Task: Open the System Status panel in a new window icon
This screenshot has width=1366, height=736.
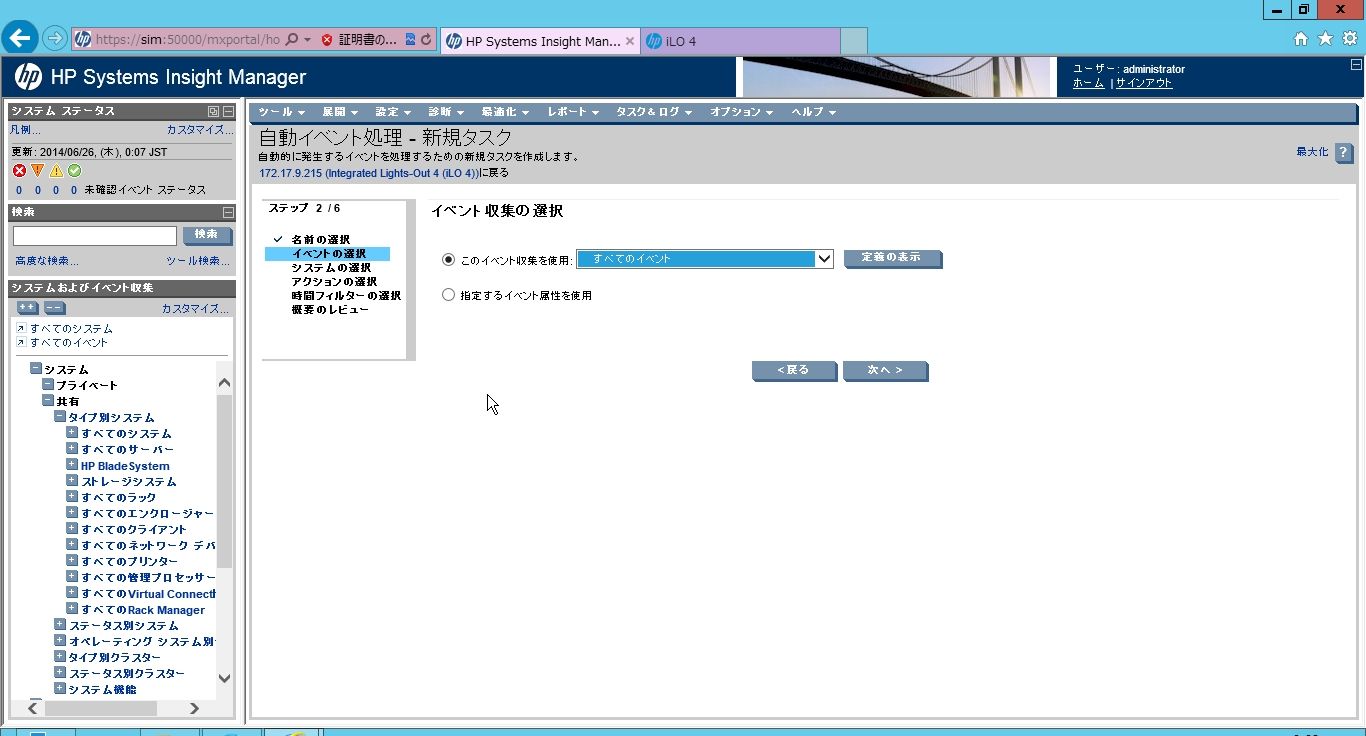Action: click(x=213, y=111)
